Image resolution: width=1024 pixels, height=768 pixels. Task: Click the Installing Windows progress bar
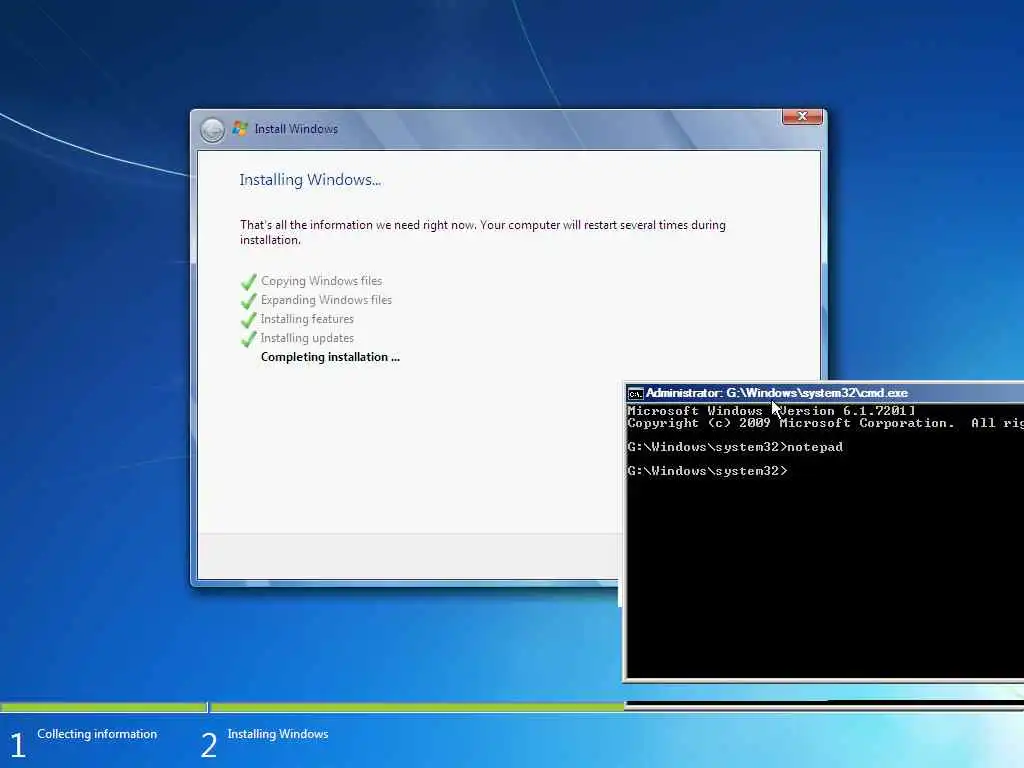pos(418,707)
